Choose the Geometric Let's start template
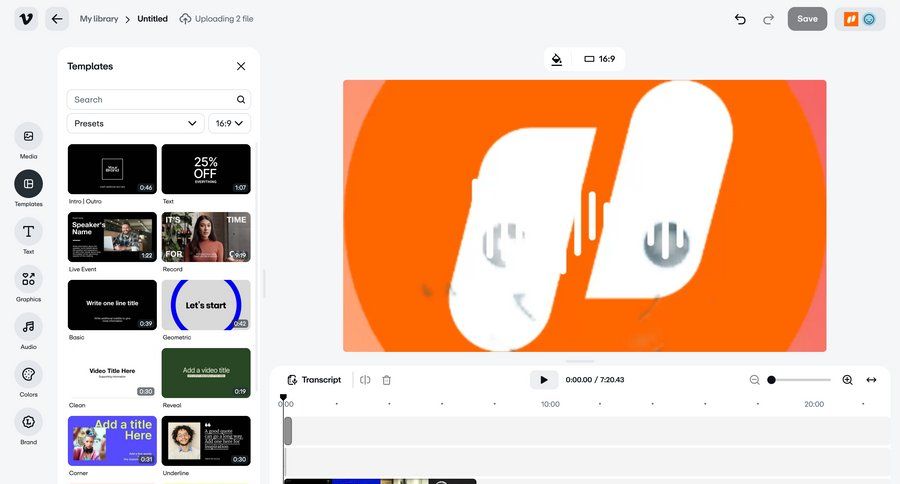The height and width of the screenshot is (484, 900). 206,305
